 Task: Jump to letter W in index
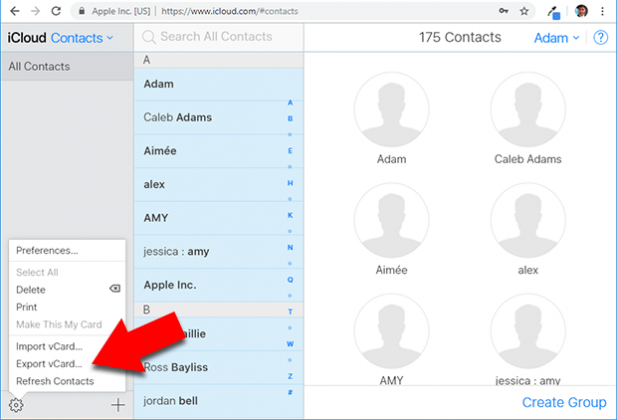(x=290, y=344)
